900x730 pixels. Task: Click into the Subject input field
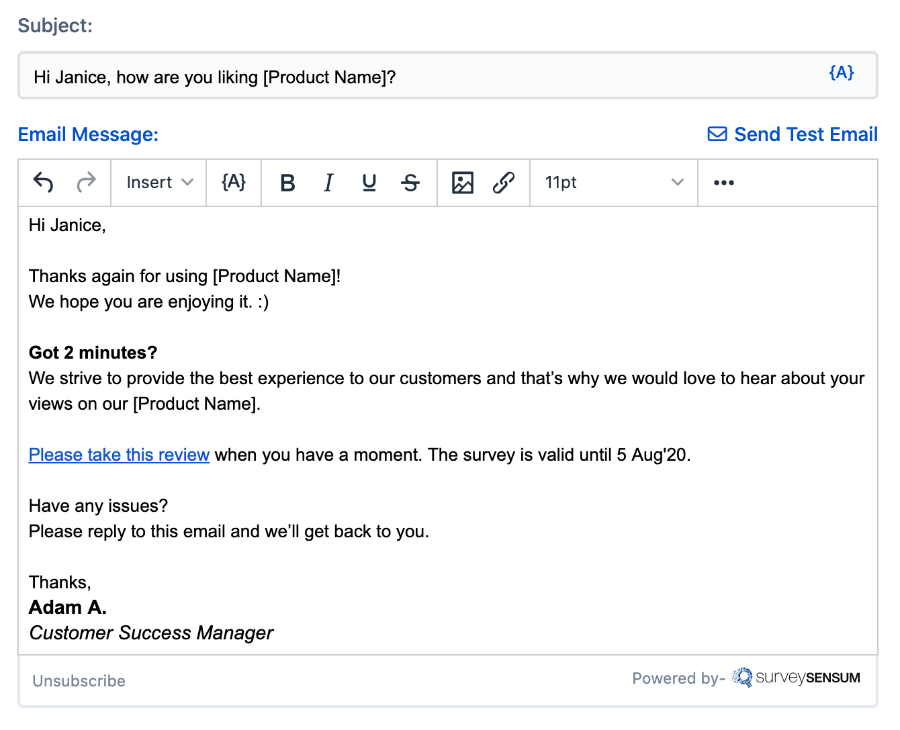coord(448,76)
